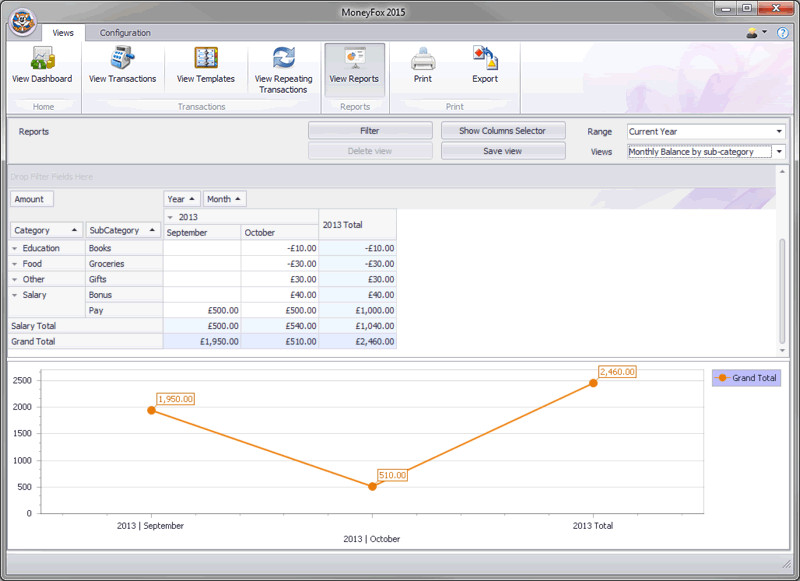Toggle sort on Month field header
The height and width of the screenshot is (581, 800).
224,199
